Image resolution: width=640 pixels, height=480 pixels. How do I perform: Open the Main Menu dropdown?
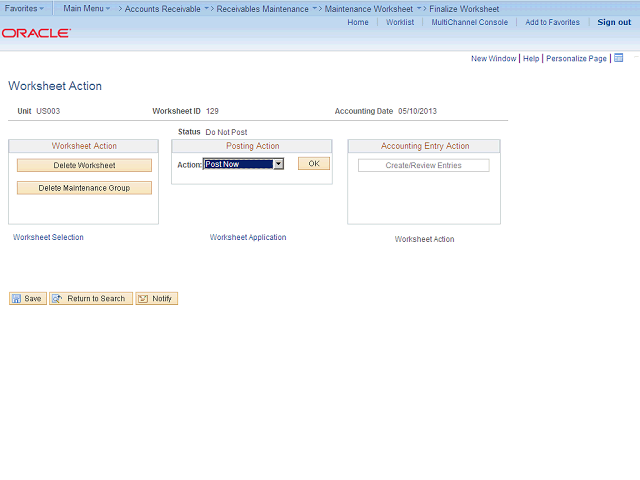[x=87, y=8]
